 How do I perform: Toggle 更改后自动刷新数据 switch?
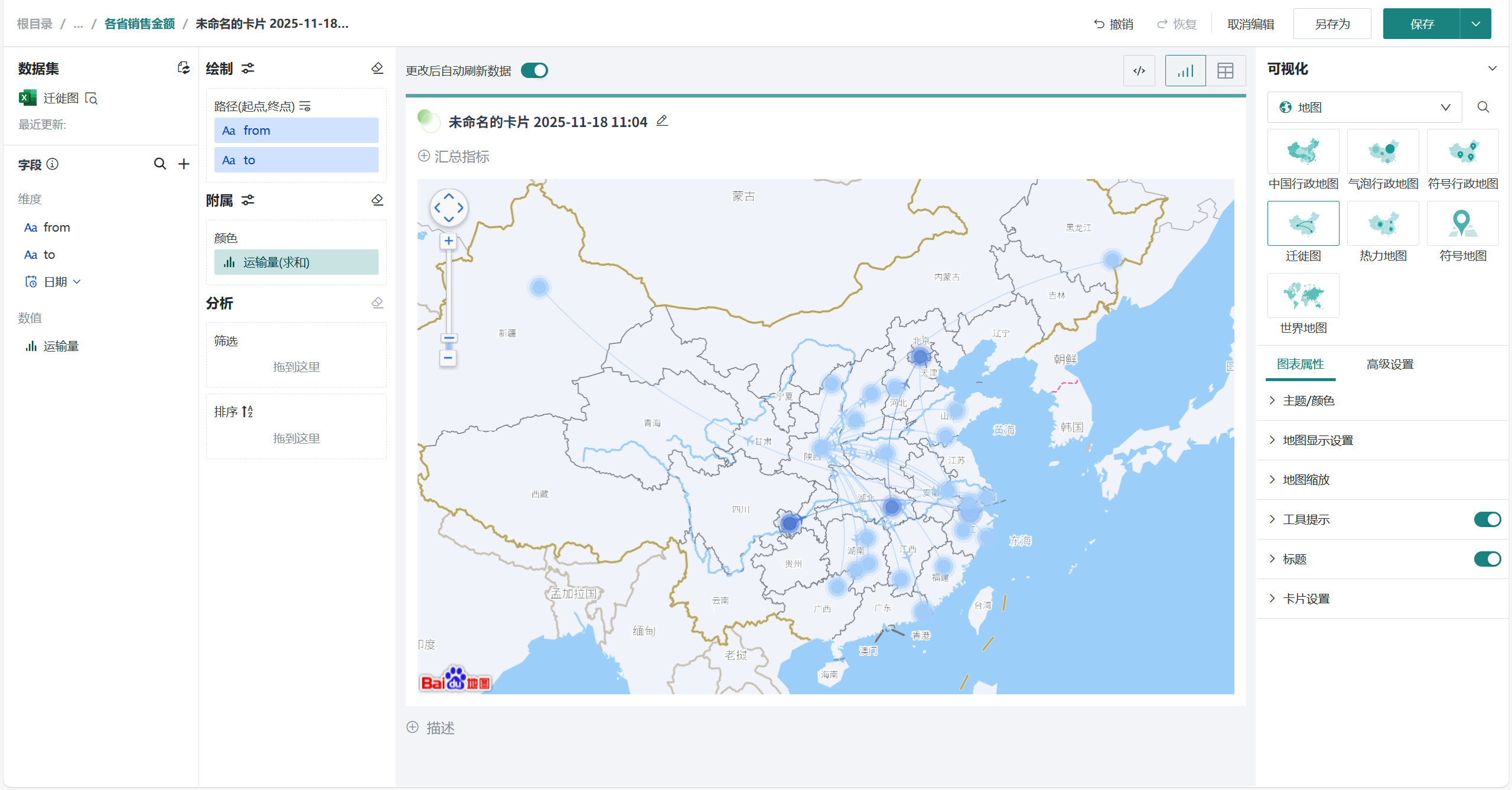(534, 70)
